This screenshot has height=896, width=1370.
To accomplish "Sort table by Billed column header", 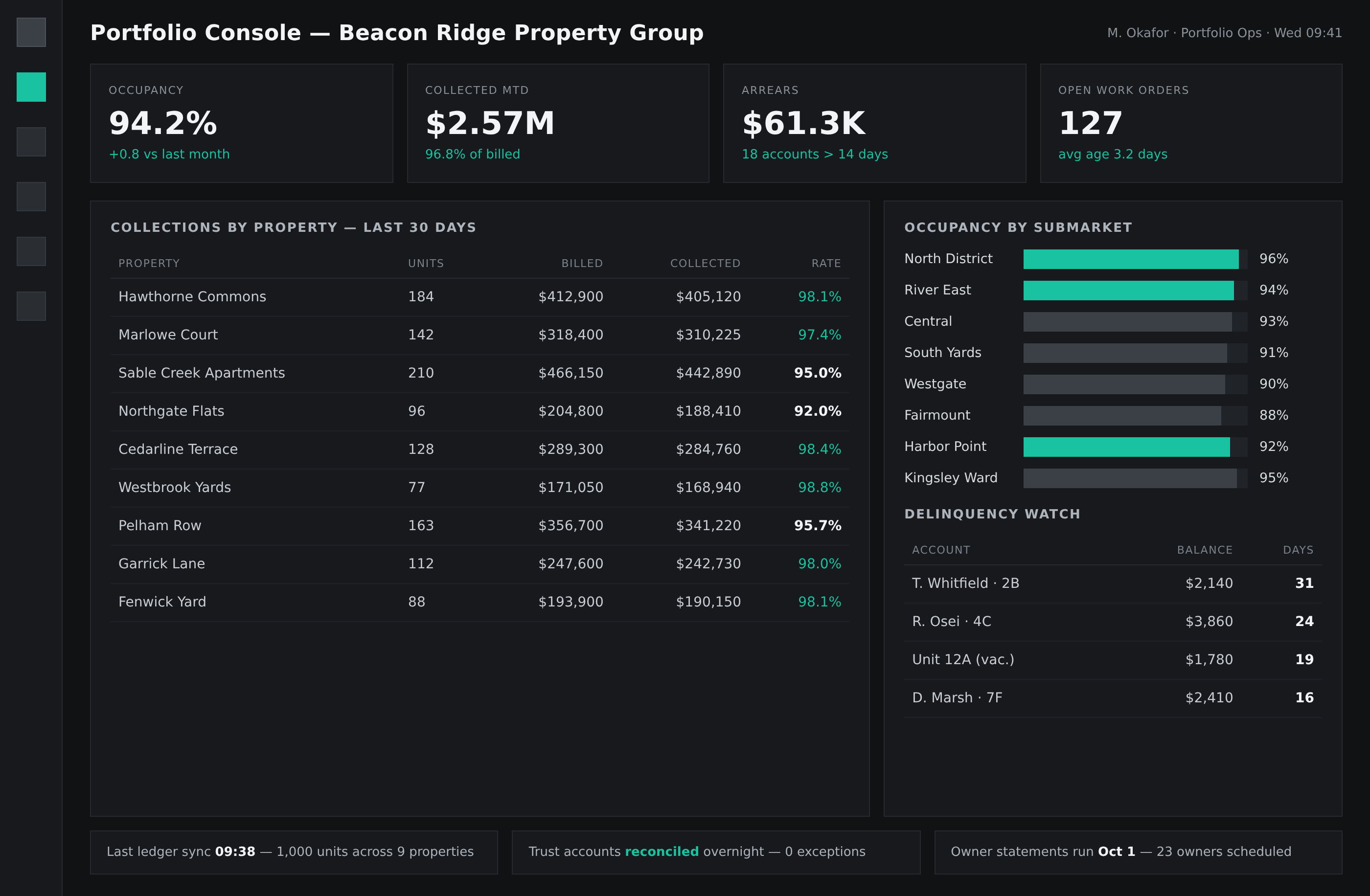I will tap(582, 264).
